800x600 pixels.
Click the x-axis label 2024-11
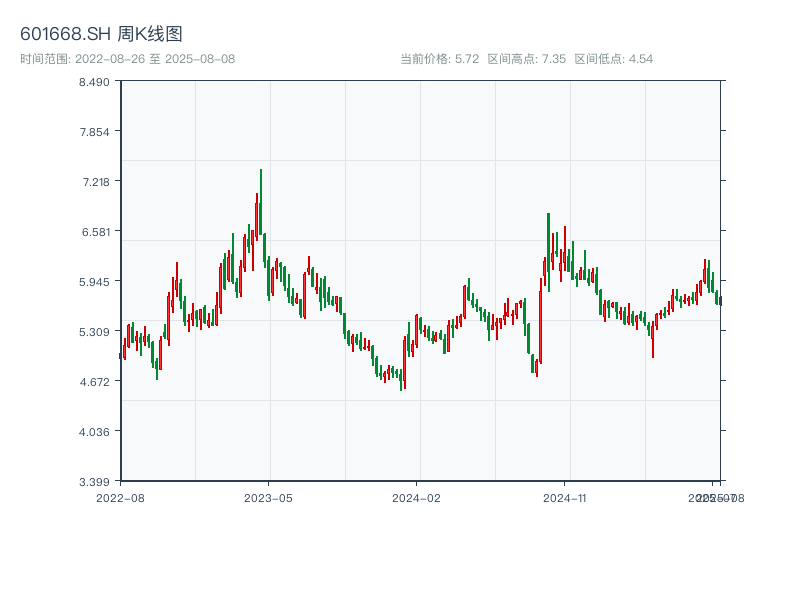point(564,498)
